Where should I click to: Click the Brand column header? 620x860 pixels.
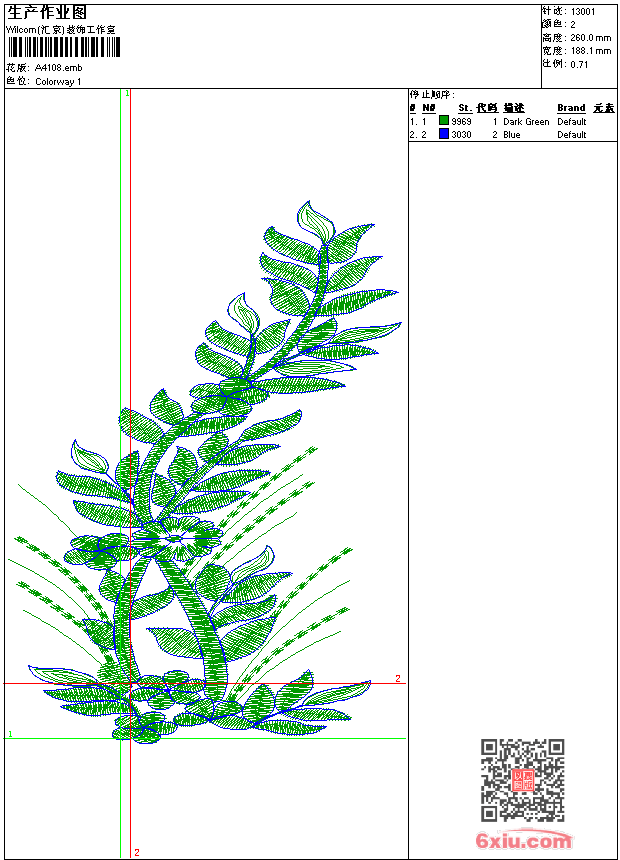[571, 108]
